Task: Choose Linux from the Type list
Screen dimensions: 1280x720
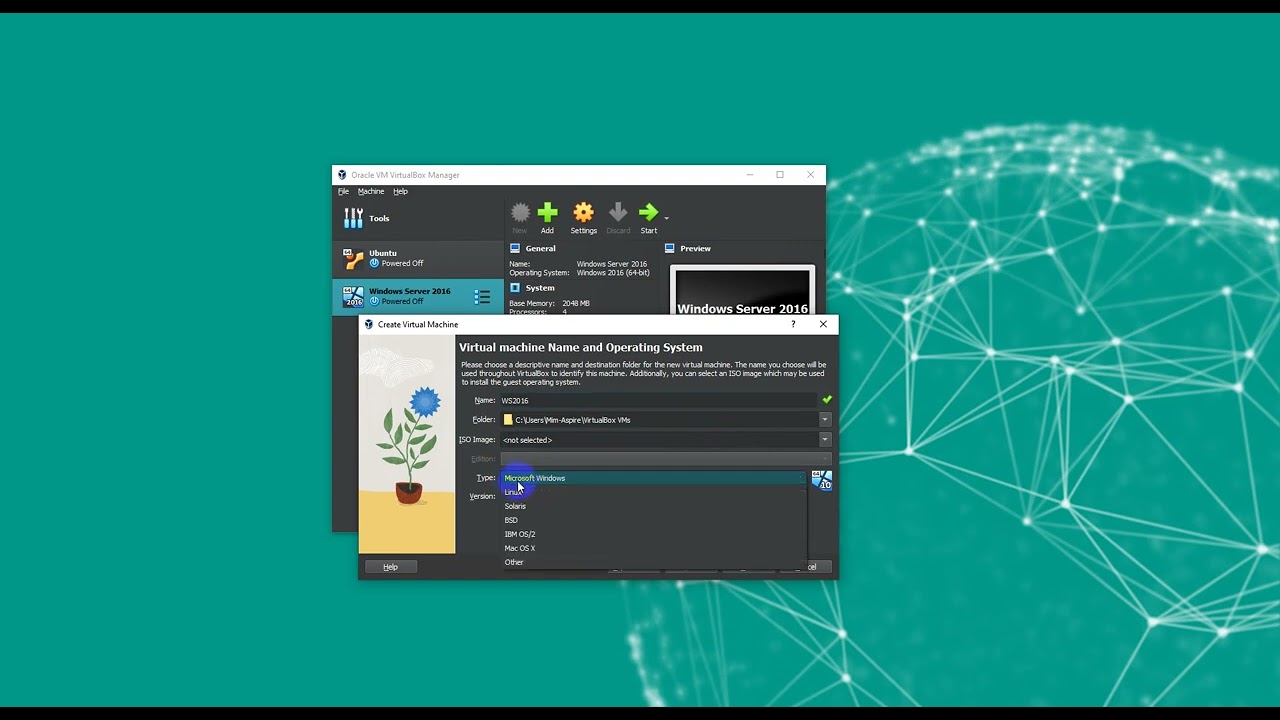Action: tap(654, 492)
